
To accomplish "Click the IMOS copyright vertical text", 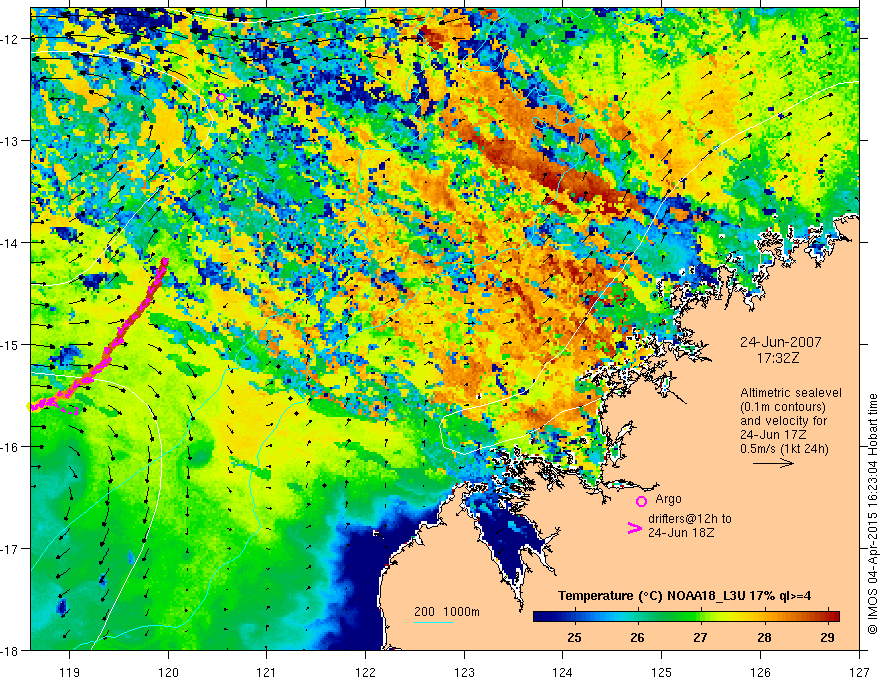I will coord(872,514).
